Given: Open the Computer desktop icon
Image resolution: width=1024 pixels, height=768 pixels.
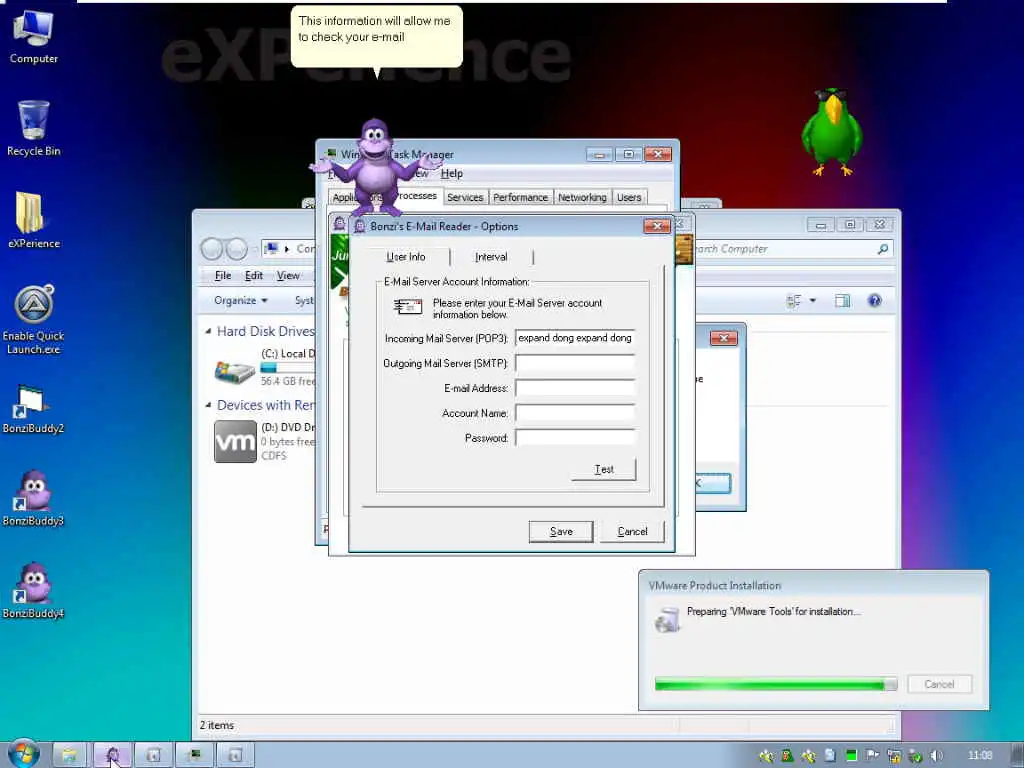Looking at the screenshot, I should pos(33,38).
